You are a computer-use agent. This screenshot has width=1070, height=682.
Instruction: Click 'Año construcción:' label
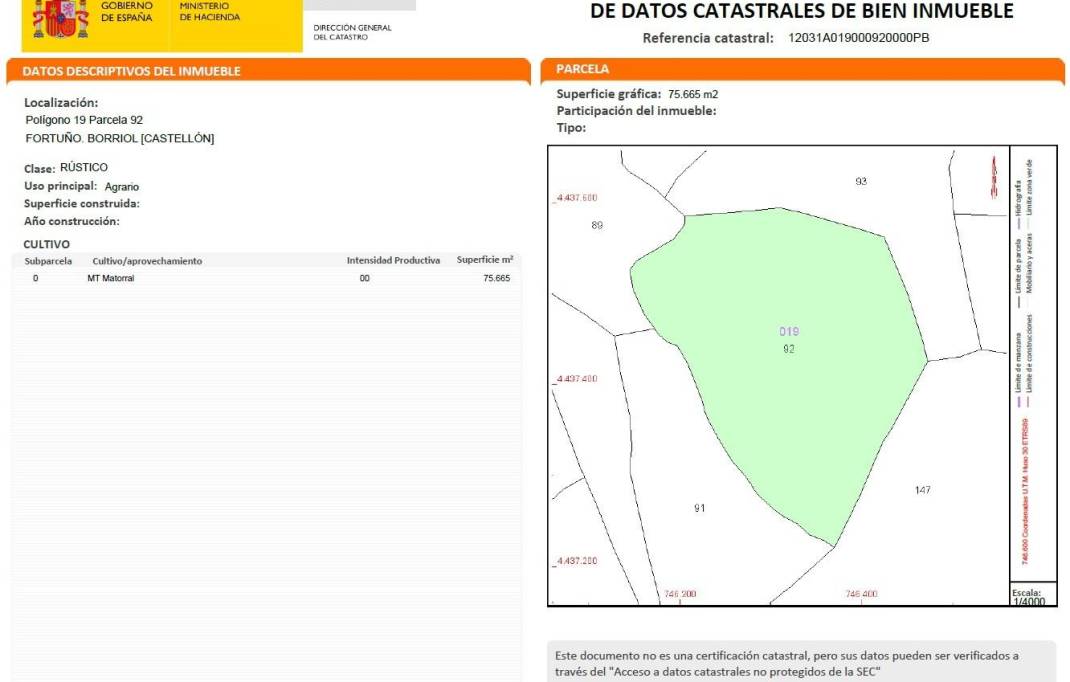click(72, 221)
